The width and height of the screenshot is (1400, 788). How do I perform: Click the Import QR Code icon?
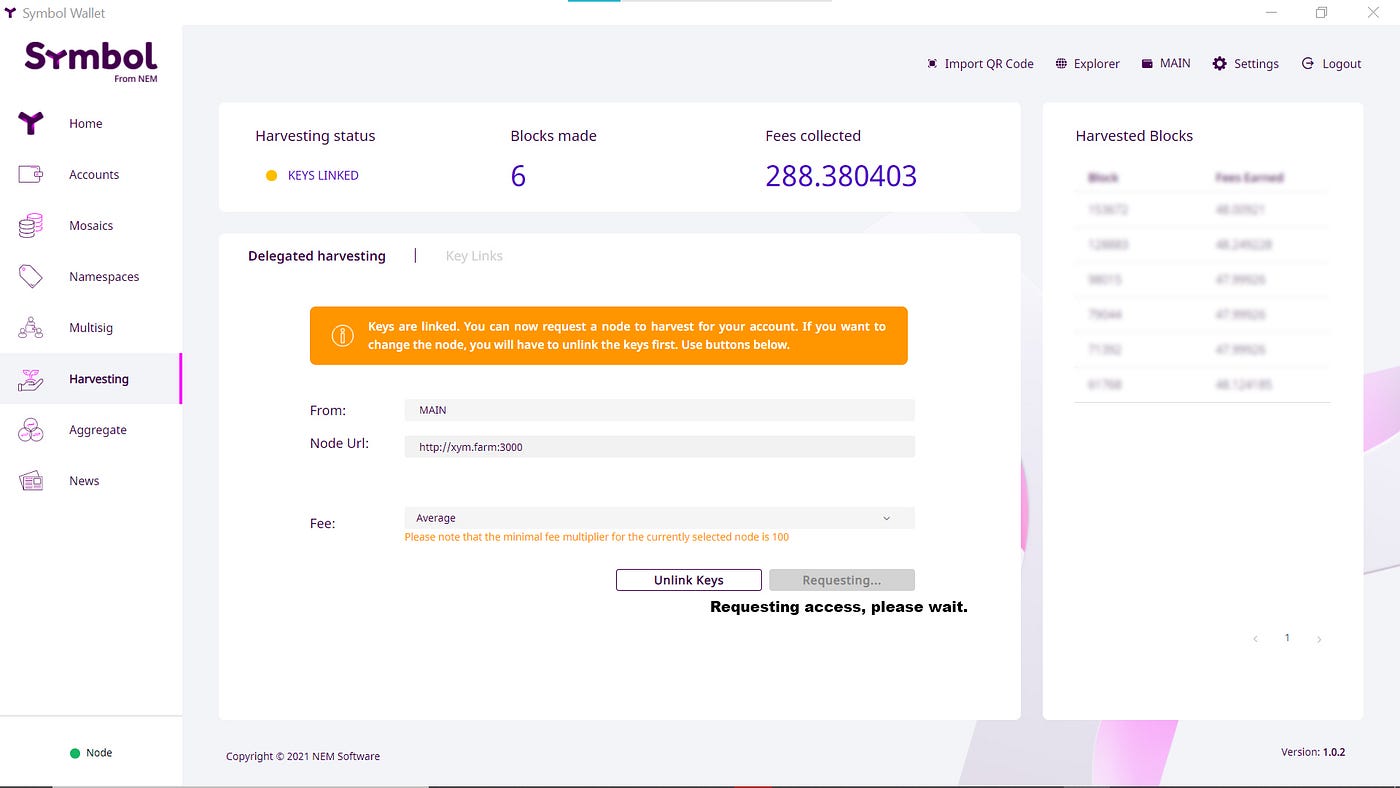click(933, 63)
